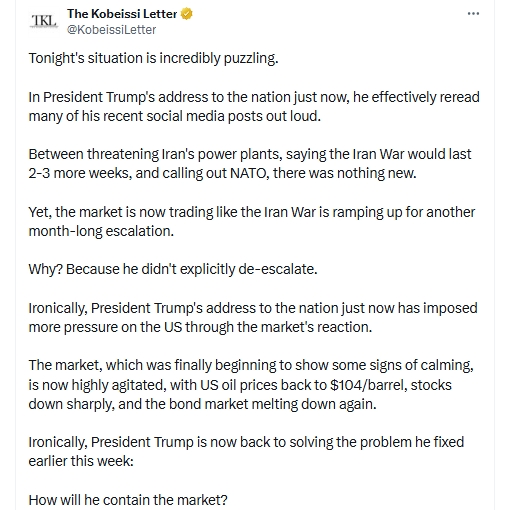
Task: Click the line "many of his recent social media posts"
Action: [175, 116]
